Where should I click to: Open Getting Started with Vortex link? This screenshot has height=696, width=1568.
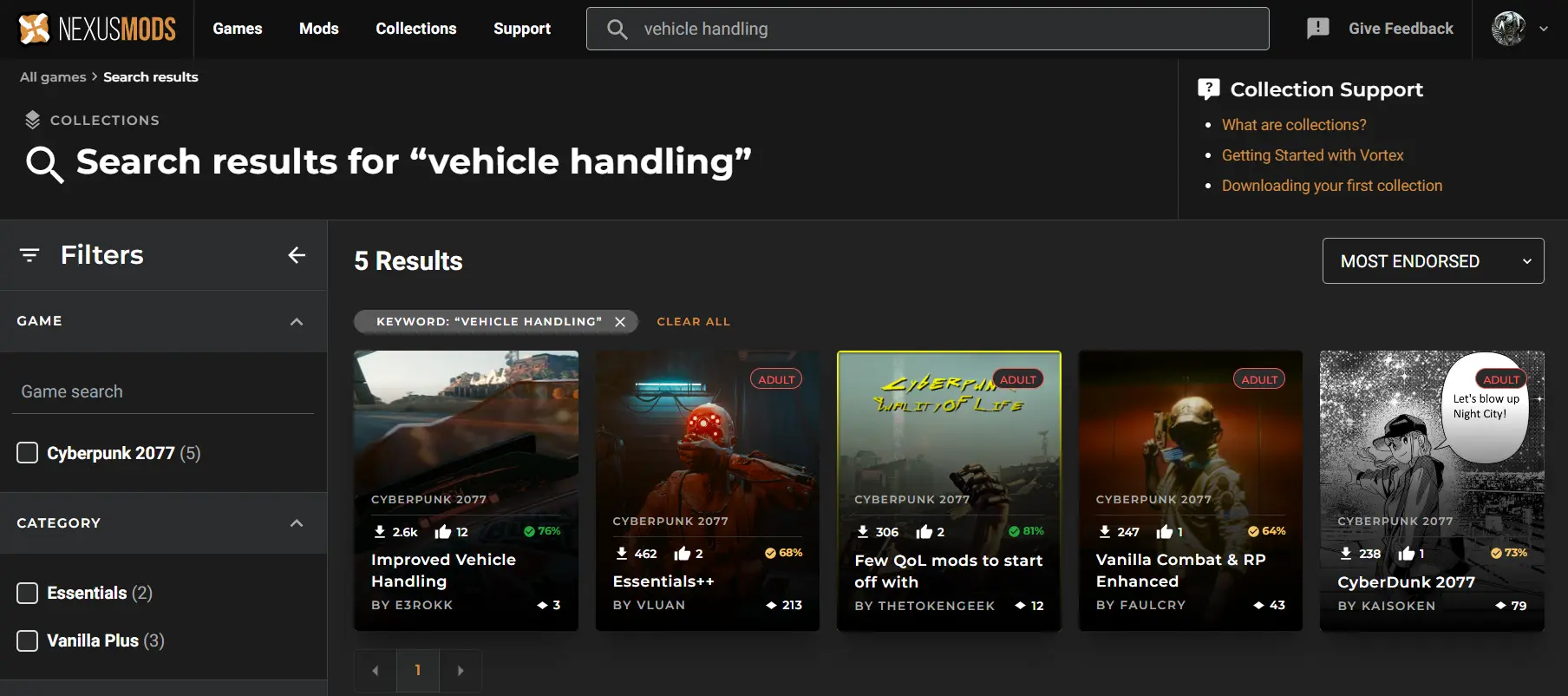(x=1312, y=155)
